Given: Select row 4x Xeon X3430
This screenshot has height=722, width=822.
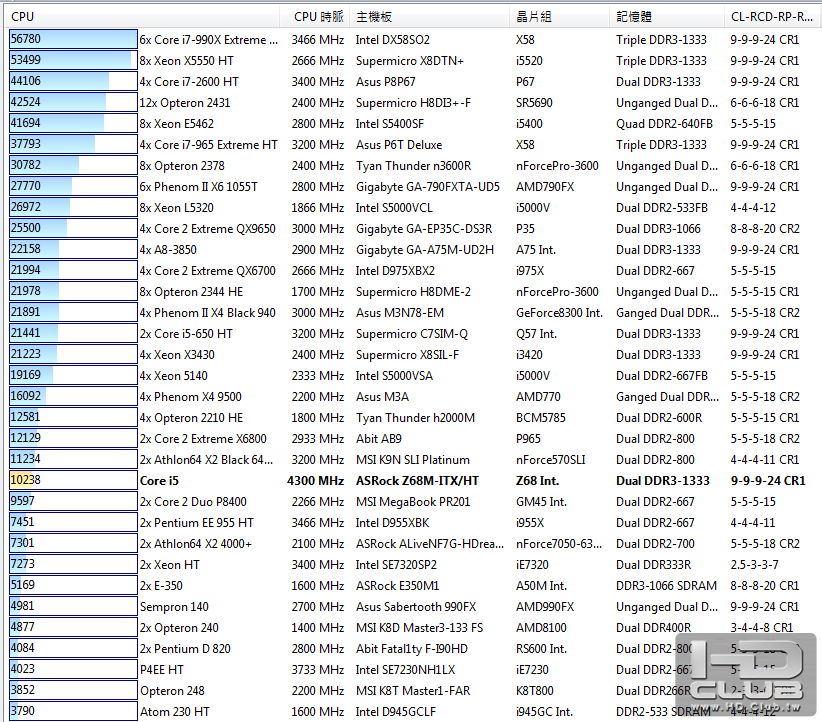Looking at the screenshot, I should click(414, 354).
